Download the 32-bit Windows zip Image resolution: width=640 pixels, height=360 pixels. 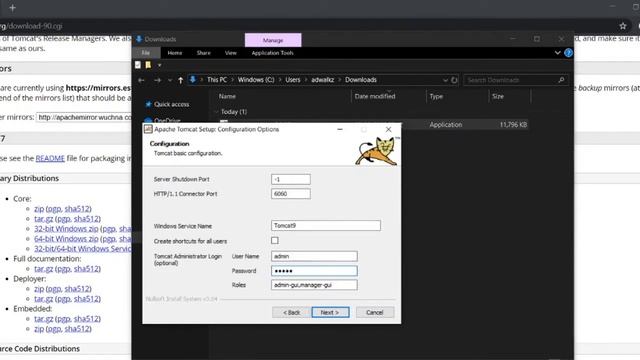[66, 229]
